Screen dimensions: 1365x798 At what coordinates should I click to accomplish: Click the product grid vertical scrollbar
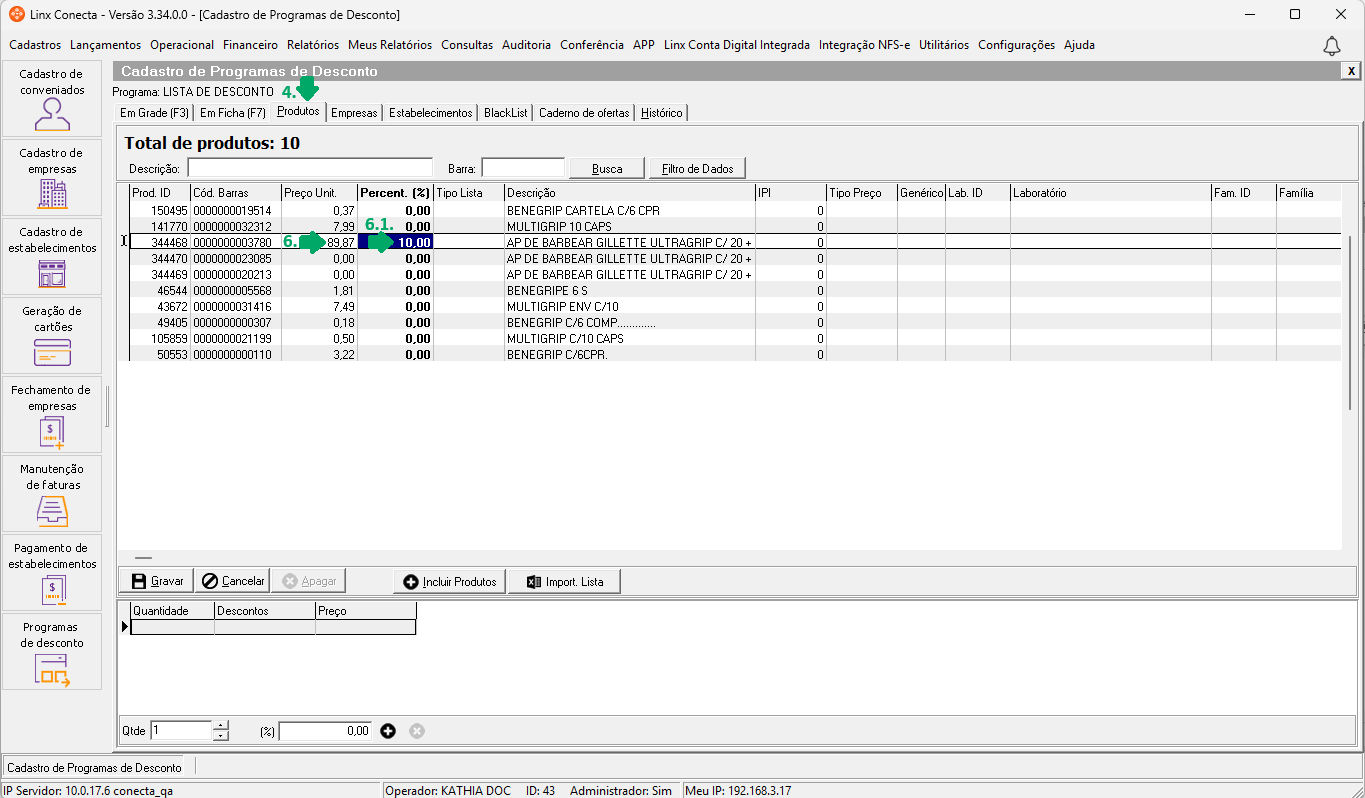[x=1350, y=322]
